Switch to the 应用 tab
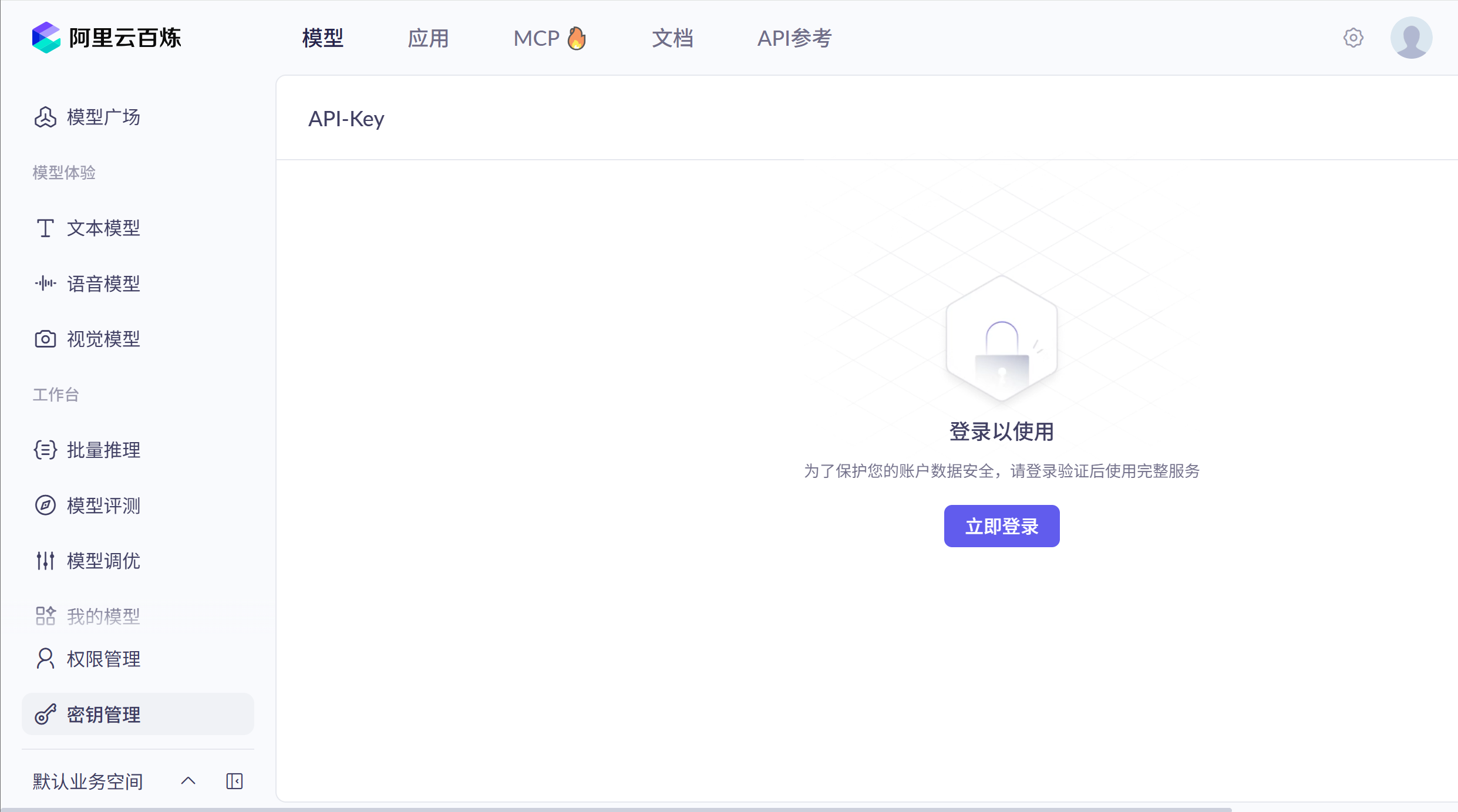1458x812 pixels. click(428, 38)
